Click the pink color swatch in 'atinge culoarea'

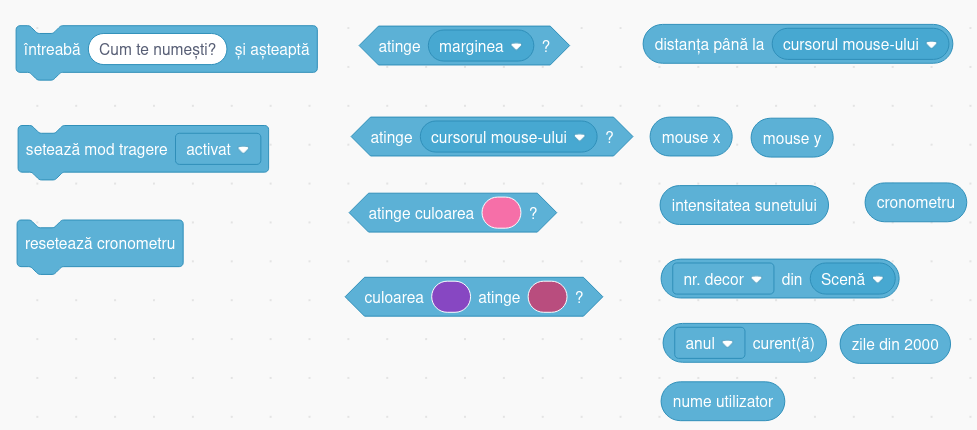click(501, 213)
